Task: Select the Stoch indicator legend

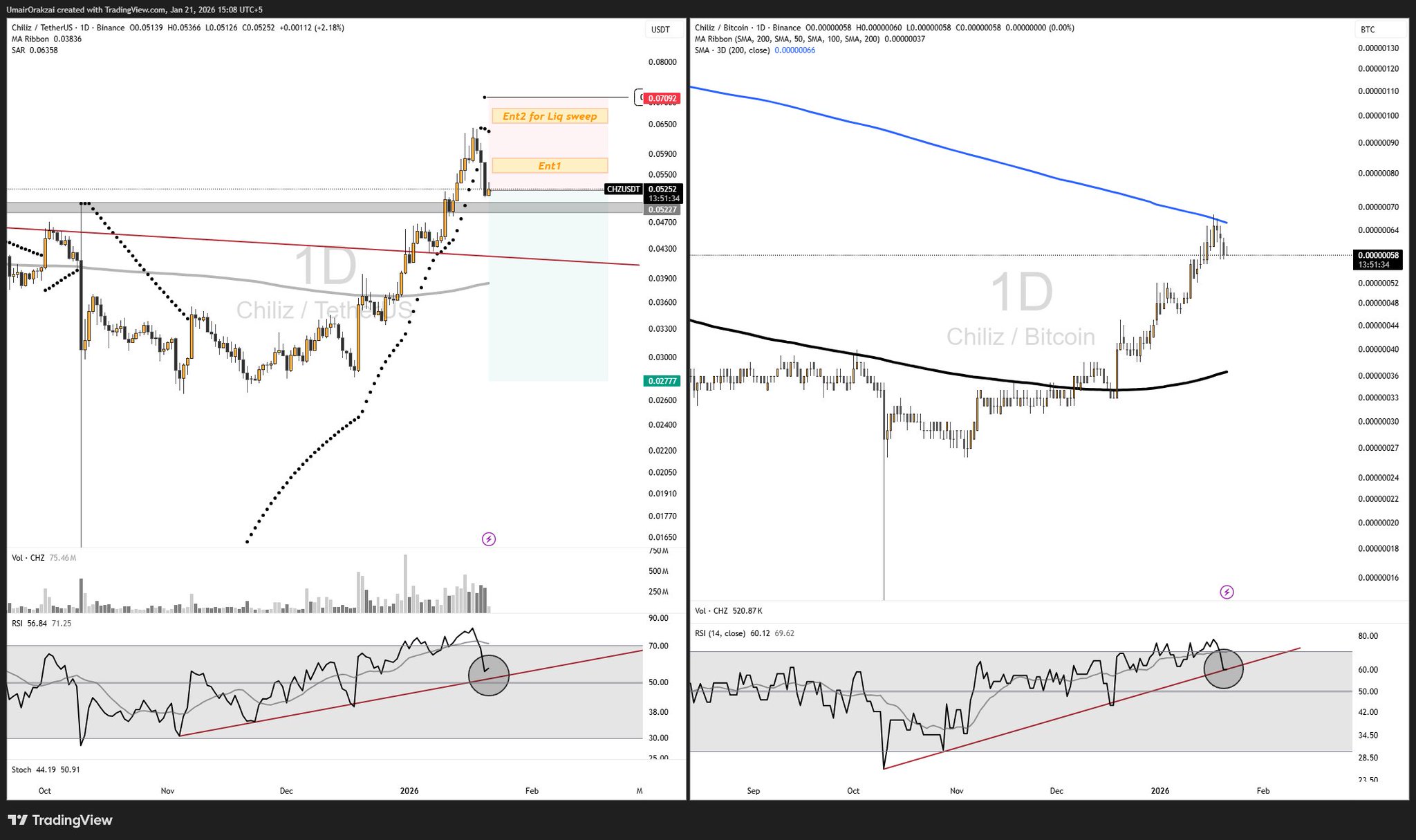Action: (x=21, y=769)
